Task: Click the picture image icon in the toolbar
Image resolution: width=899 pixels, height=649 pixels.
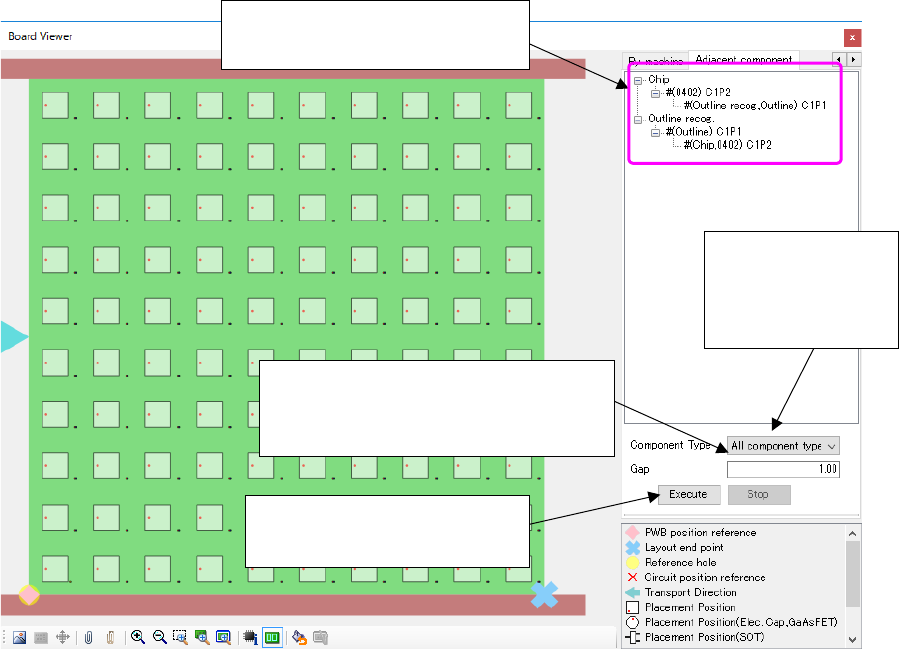Action: (19, 637)
